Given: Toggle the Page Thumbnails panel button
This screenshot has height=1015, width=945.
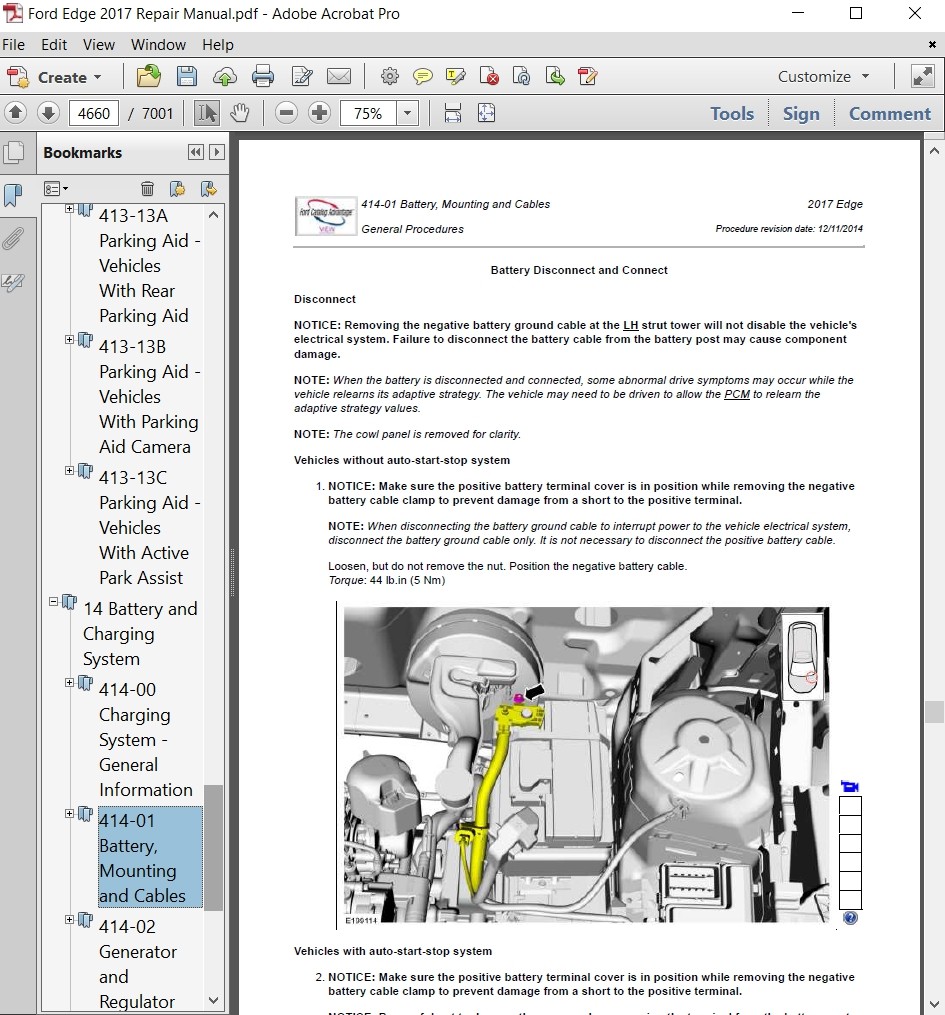Looking at the screenshot, I should pyautogui.click(x=13, y=153).
